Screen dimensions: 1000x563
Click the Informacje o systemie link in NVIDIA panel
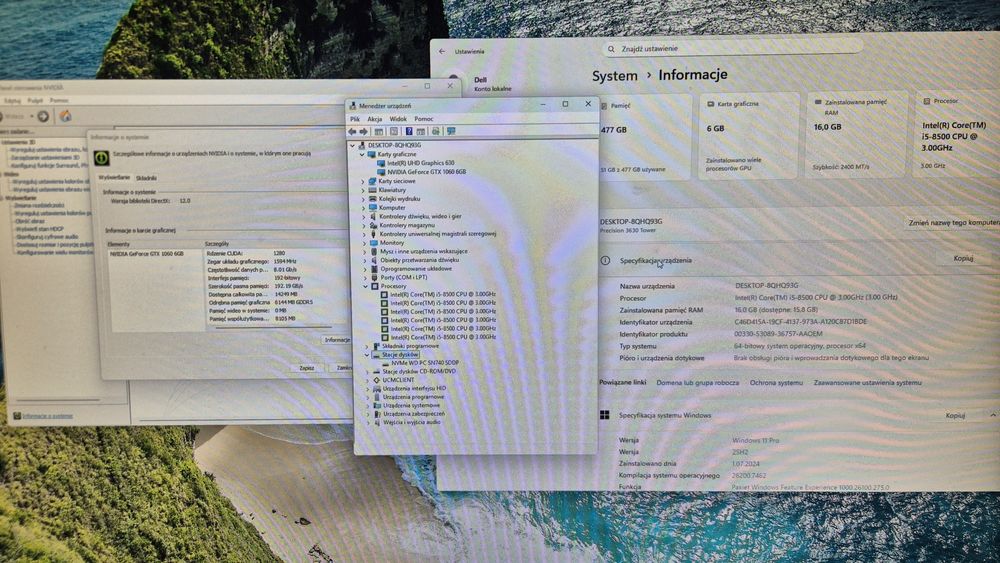(47, 416)
